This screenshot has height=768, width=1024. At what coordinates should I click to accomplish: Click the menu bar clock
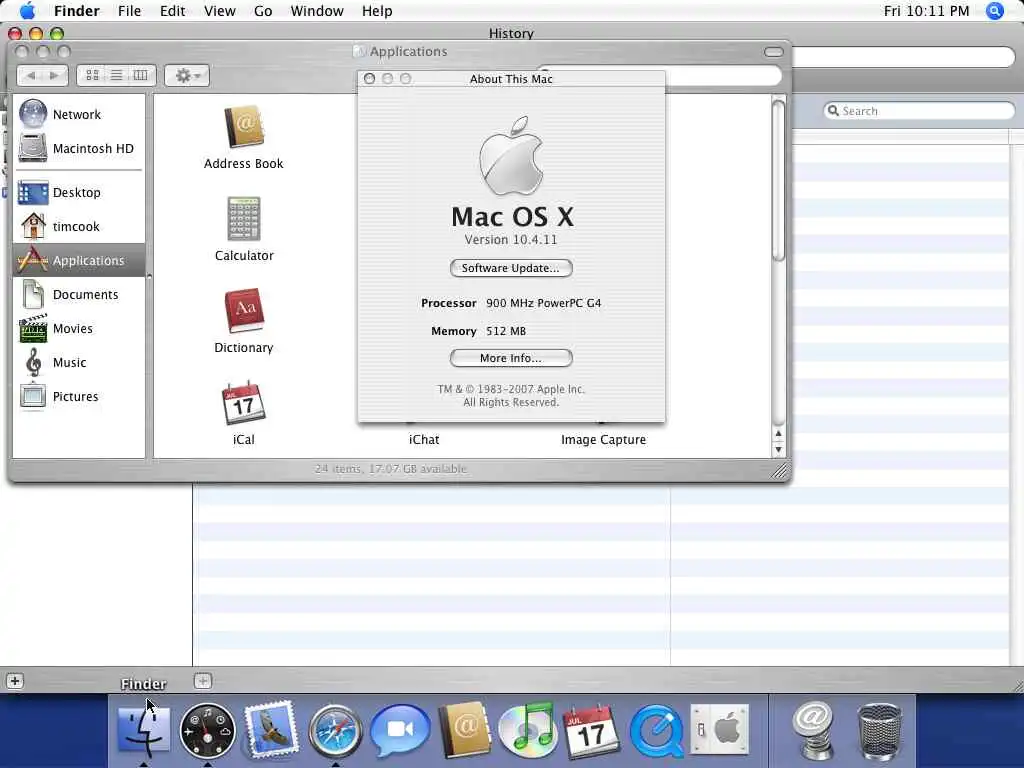click(926, 11)
